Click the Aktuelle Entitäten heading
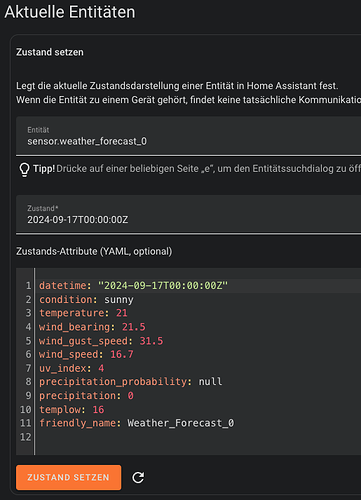The image size is (361, 500). [70, 12]
